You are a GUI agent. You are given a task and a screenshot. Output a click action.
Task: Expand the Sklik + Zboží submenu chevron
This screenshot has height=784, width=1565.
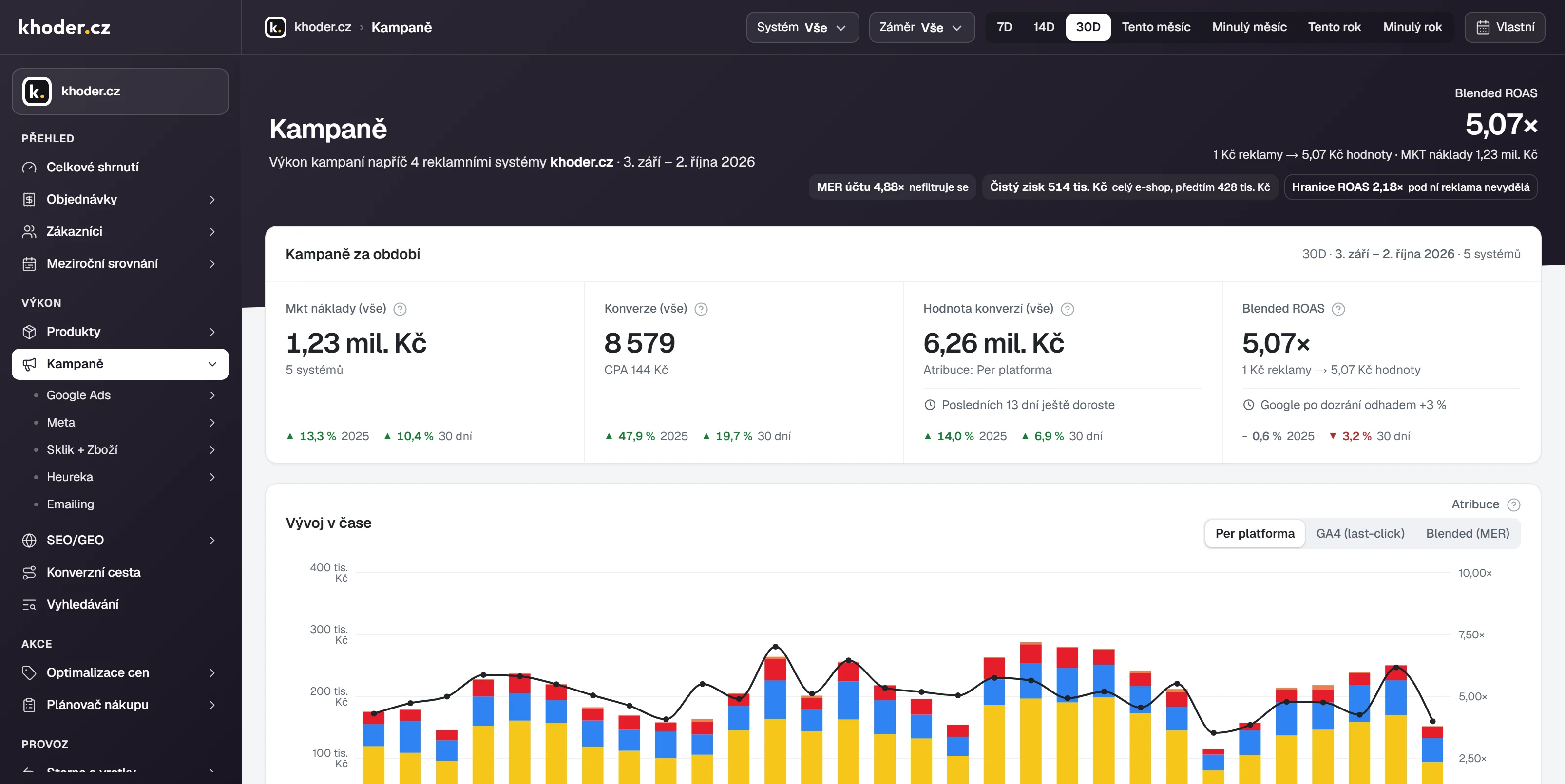[x=212, y=450]
